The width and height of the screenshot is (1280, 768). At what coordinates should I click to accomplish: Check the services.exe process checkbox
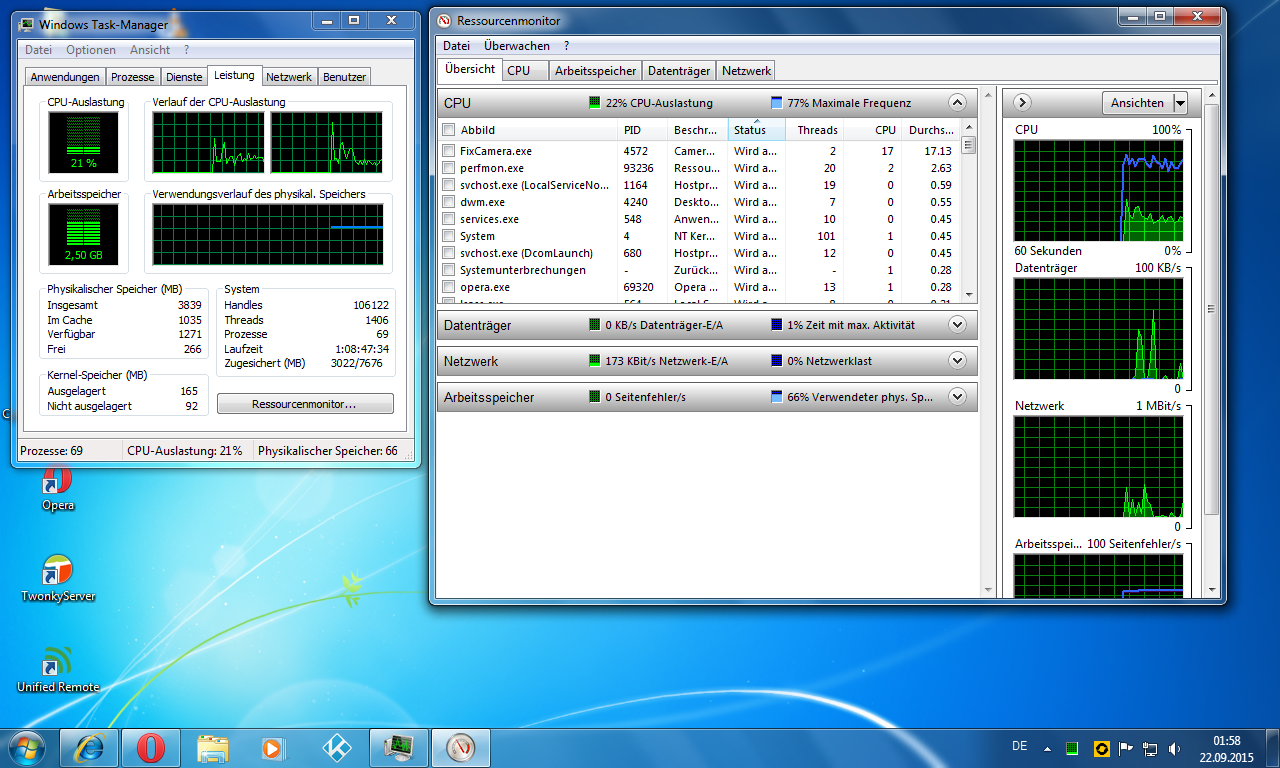click(x=448, y=219)
